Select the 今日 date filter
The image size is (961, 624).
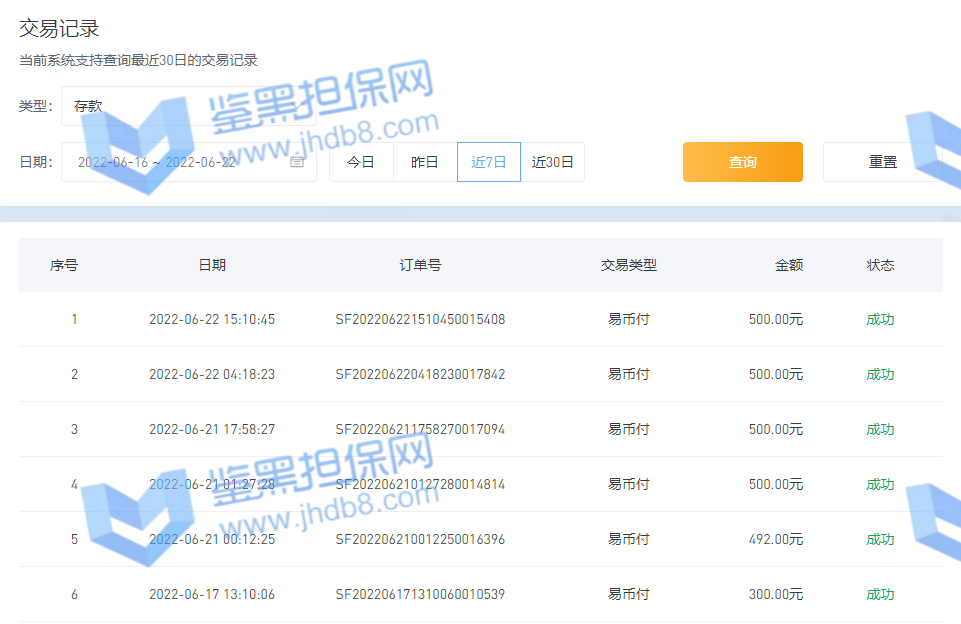click(x=361, y=162)
